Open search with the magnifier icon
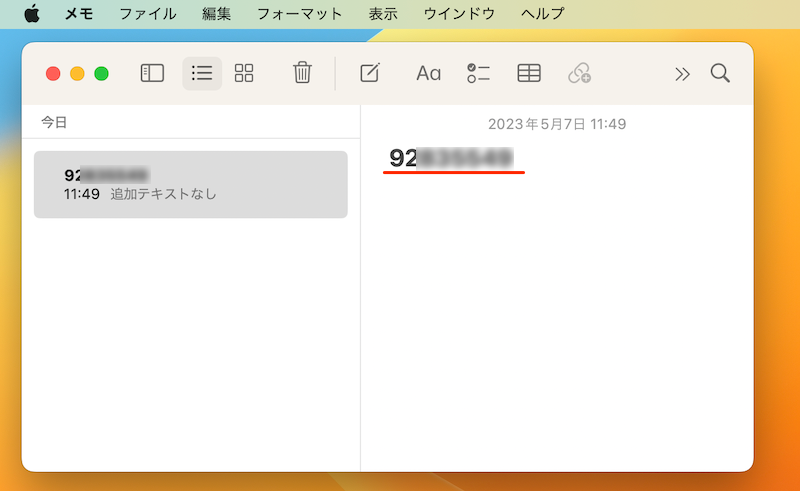Screen dimensions: 800x491 pyautogui.click(x=720, y=73)
